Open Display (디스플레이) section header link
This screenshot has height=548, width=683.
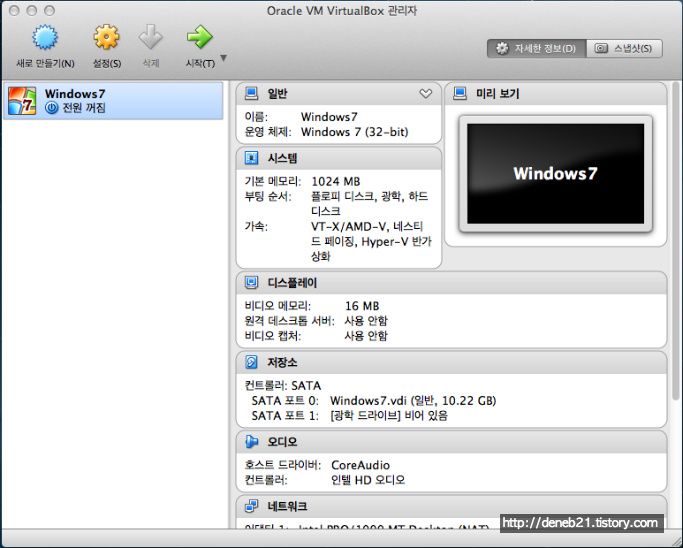tap(292, 283)
